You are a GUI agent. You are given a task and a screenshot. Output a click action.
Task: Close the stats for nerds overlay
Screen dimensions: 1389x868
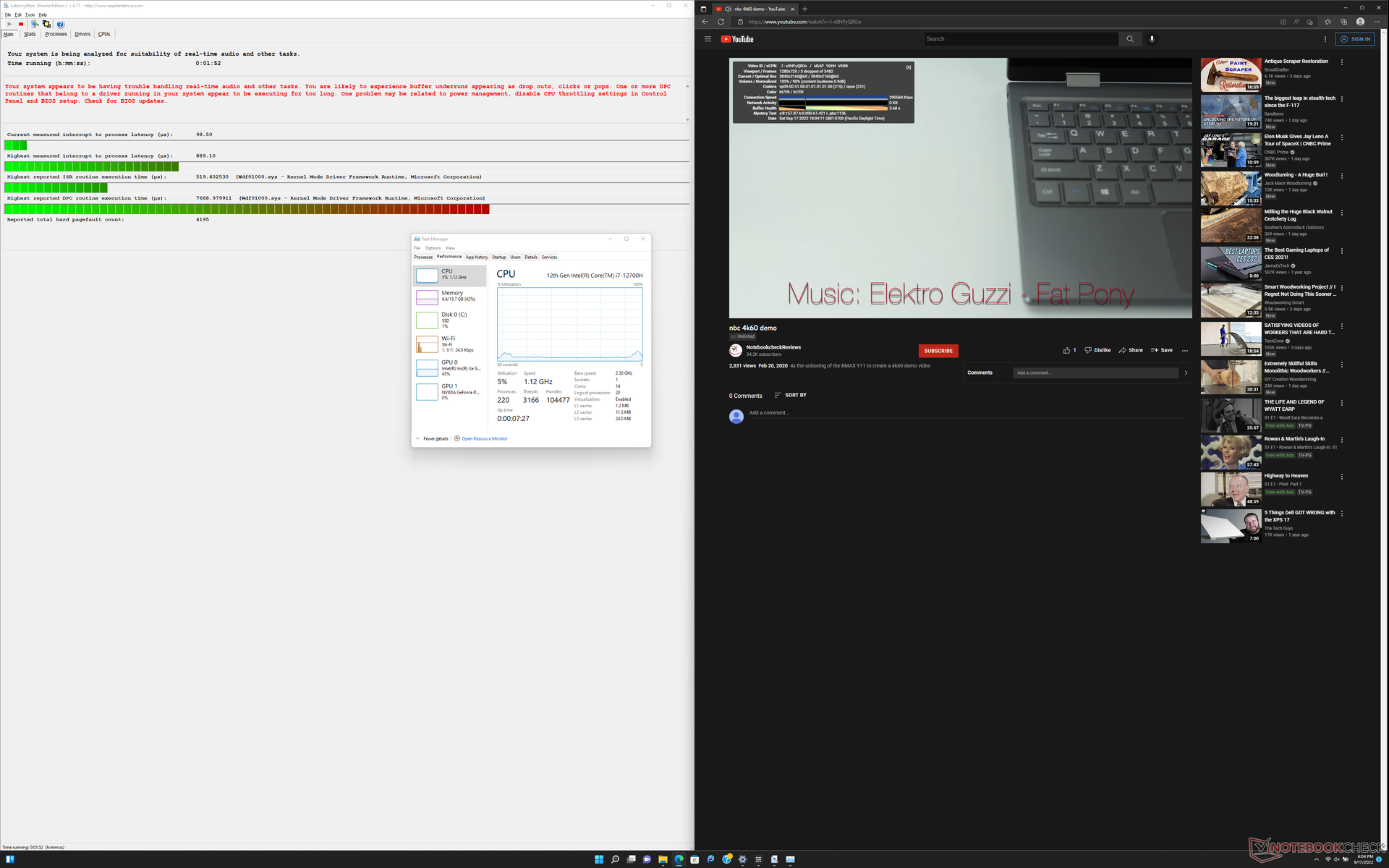(909, 67)
